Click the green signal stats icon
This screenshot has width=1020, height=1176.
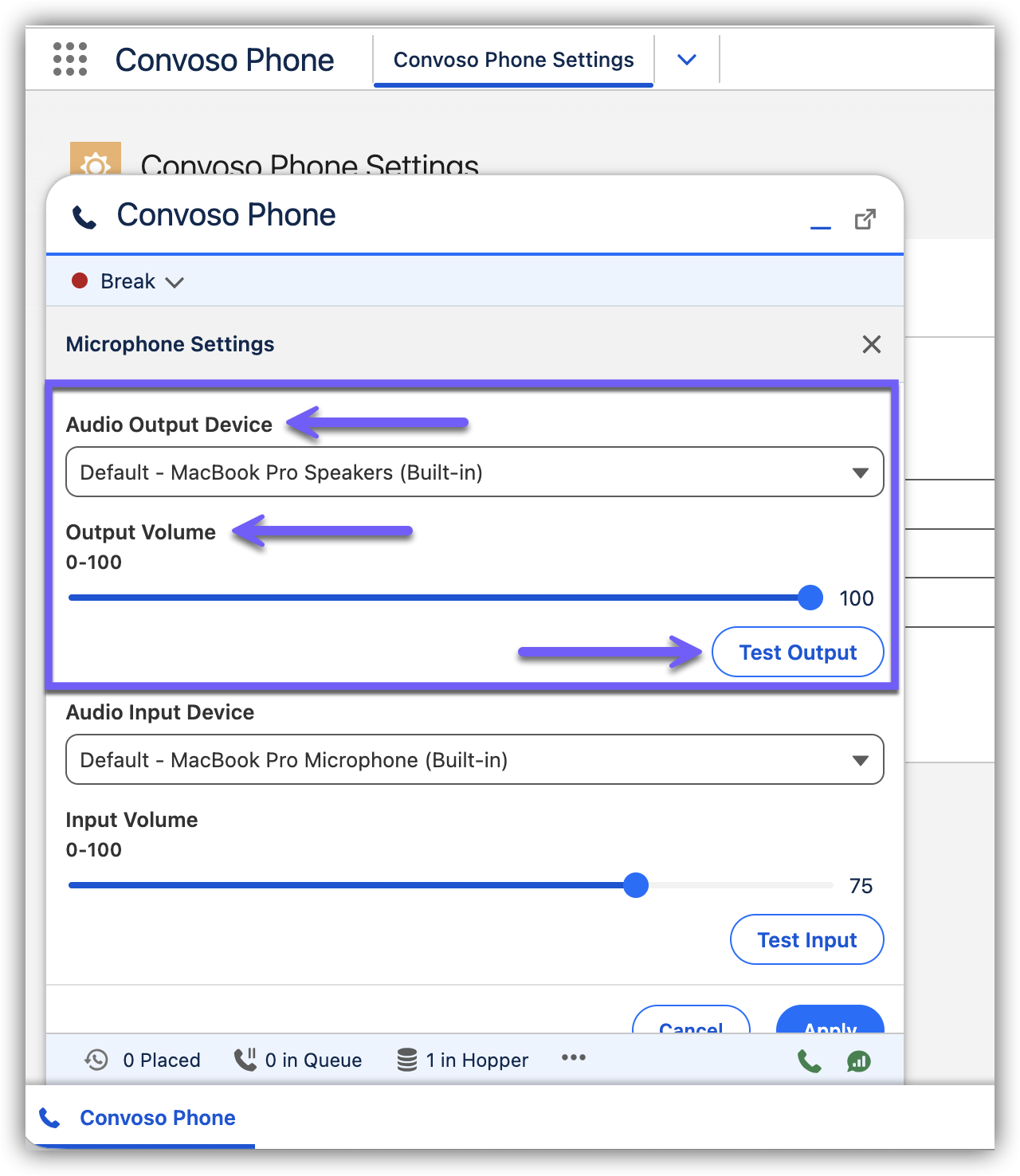coord(858,1060)
